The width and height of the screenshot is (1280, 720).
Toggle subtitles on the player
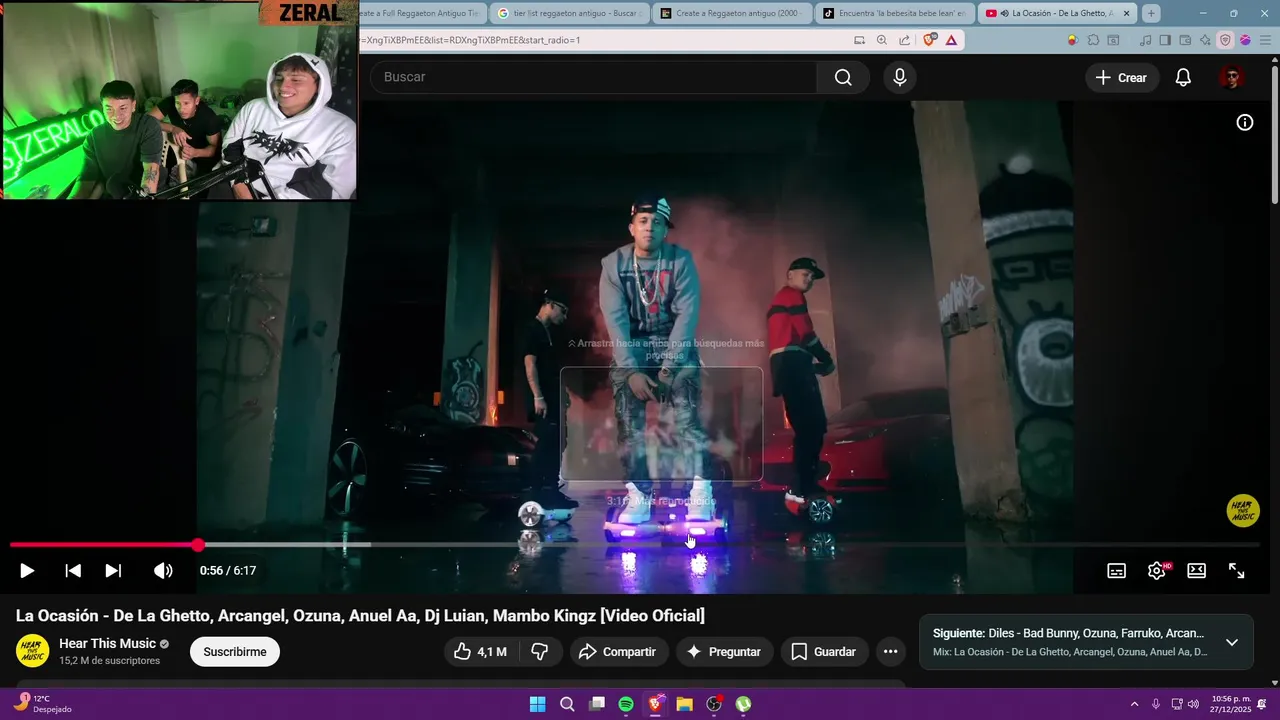(x=1116, y=570)
